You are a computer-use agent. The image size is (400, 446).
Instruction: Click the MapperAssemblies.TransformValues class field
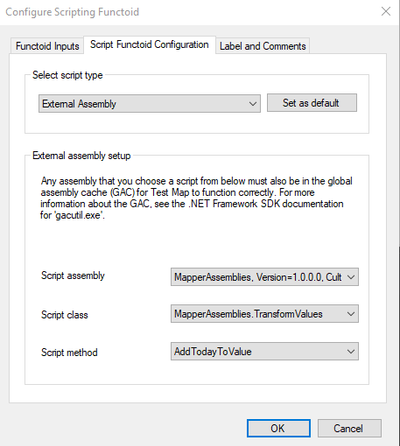pos(265,314)
